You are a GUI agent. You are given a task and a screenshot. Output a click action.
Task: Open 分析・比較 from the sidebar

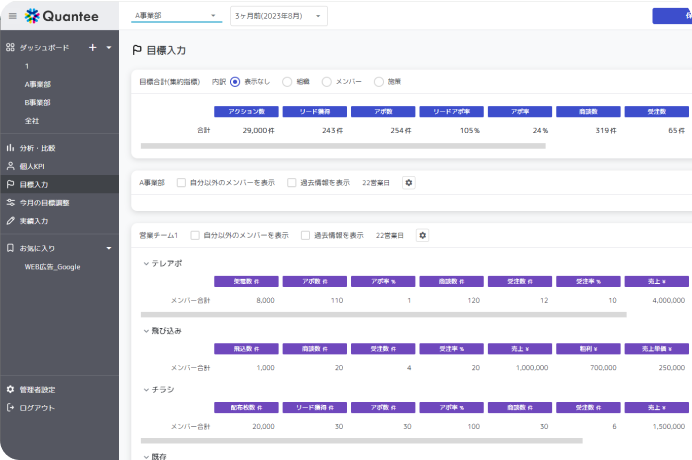40,147
